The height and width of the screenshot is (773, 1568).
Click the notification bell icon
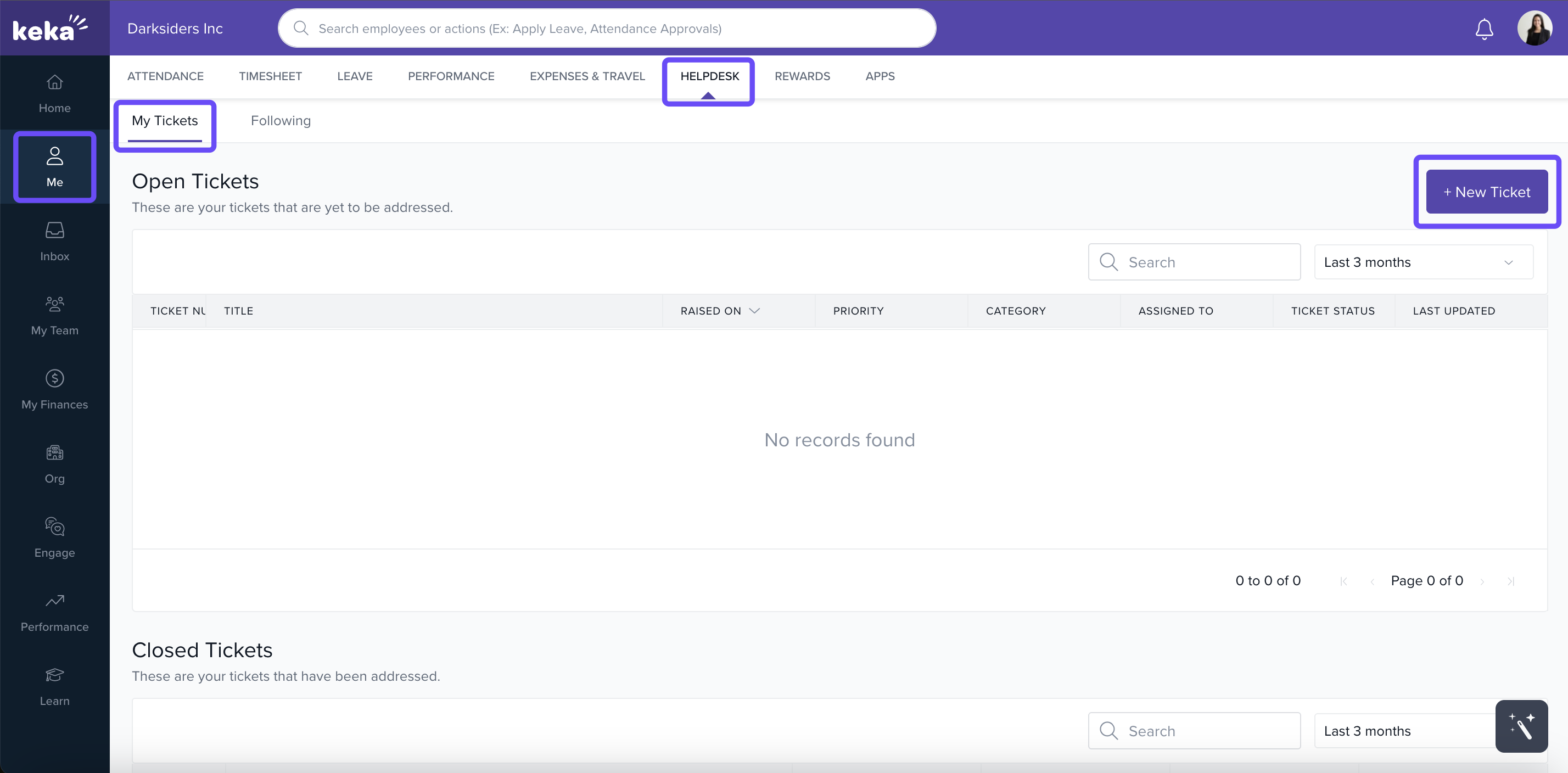(1484, 29)
